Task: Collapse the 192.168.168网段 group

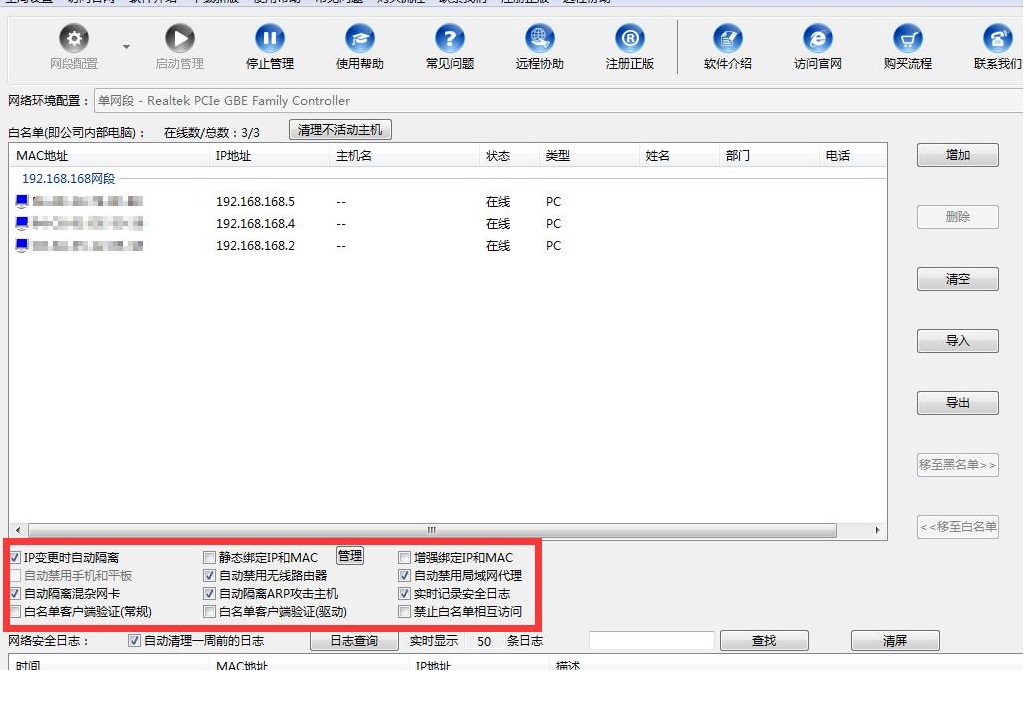Action: tap(69, 178)
